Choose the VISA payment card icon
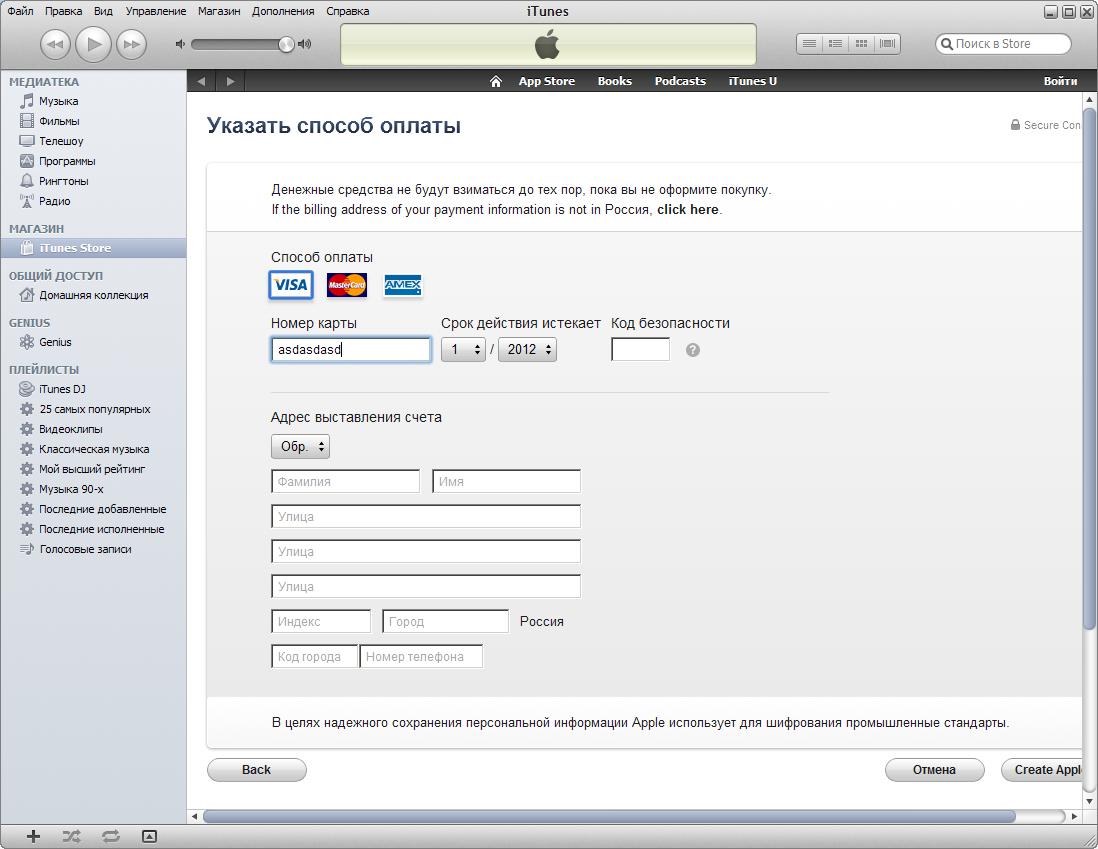Image resolution: width=1098 pixels, height=849 pixels. pos(291,285)
